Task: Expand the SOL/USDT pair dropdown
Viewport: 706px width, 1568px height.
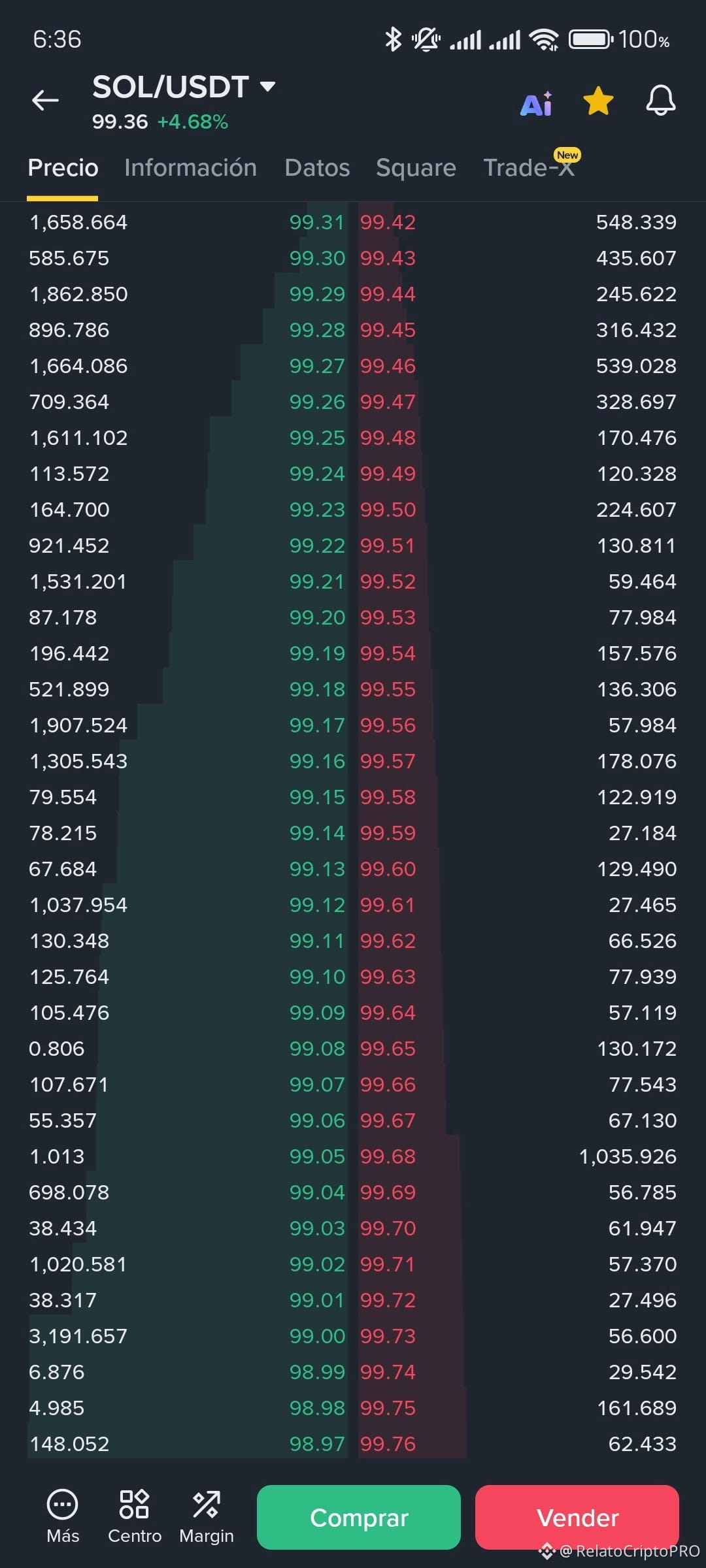Action: point(267,87)
